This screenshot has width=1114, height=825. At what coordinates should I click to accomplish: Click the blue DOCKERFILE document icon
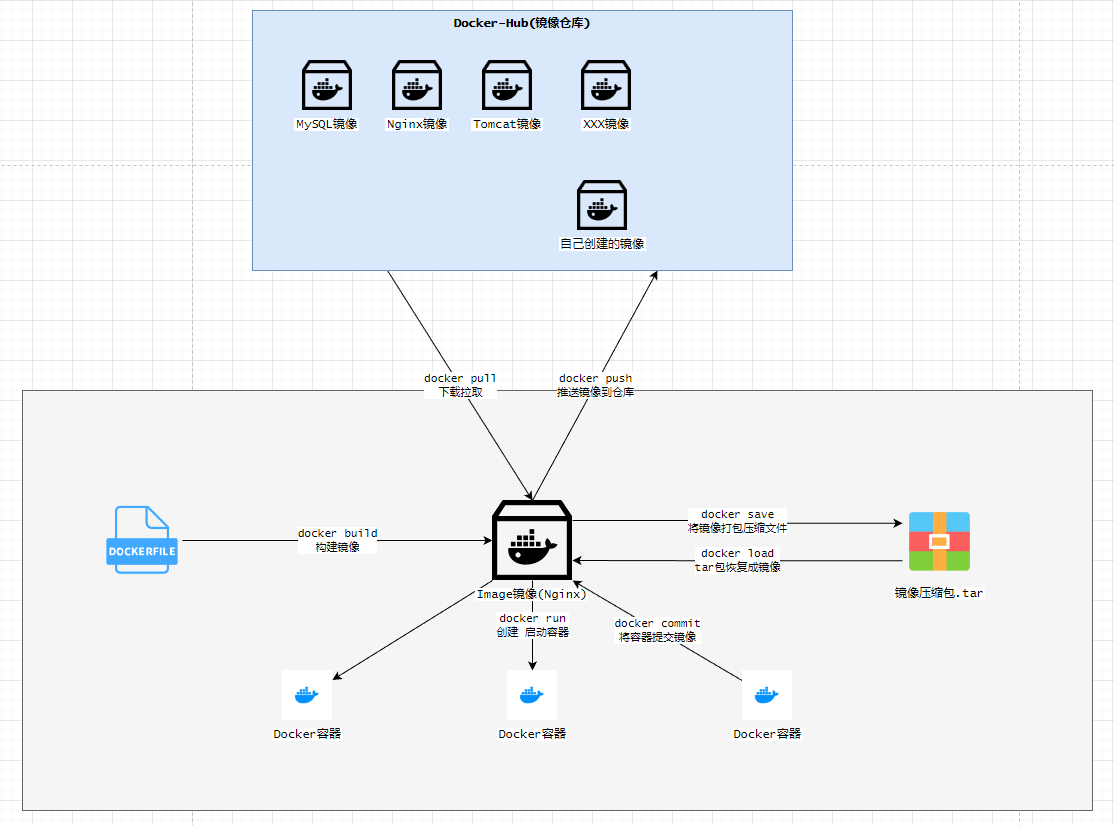pos(142,540)
